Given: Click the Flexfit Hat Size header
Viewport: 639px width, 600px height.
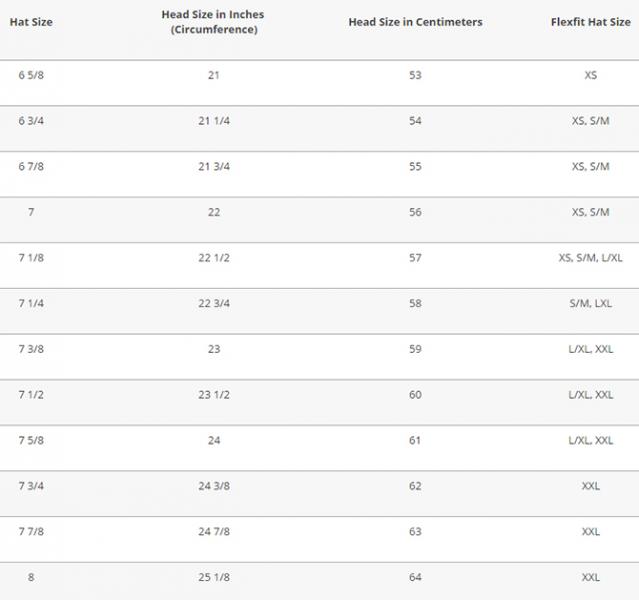Looking at the screenshot, I should coord(591,22).
